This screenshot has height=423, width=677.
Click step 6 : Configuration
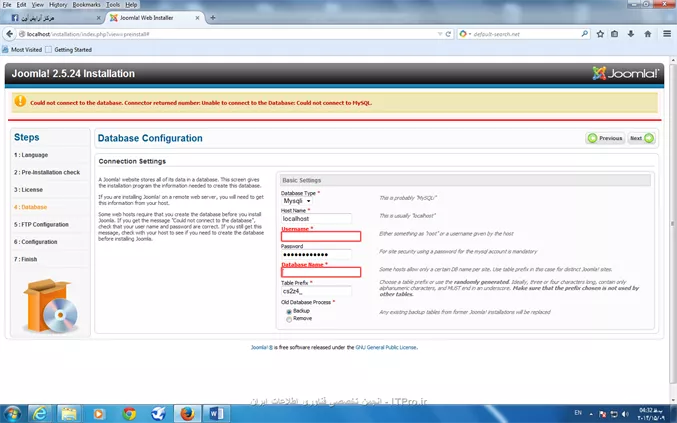pos(35,242)
